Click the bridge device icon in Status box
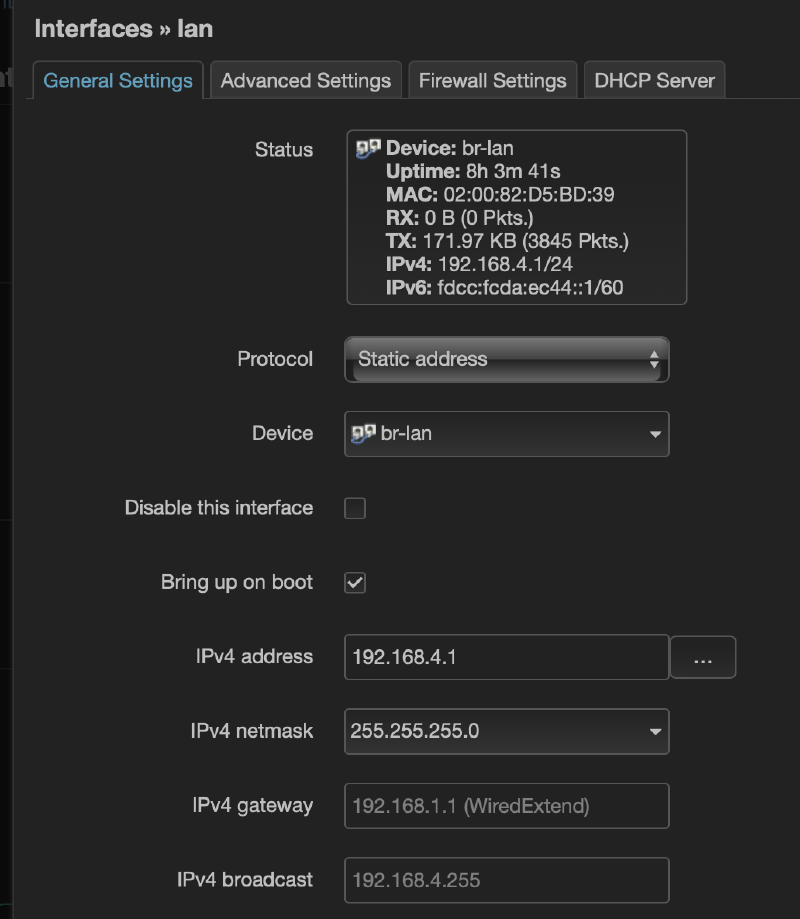 tap(368, 148)
